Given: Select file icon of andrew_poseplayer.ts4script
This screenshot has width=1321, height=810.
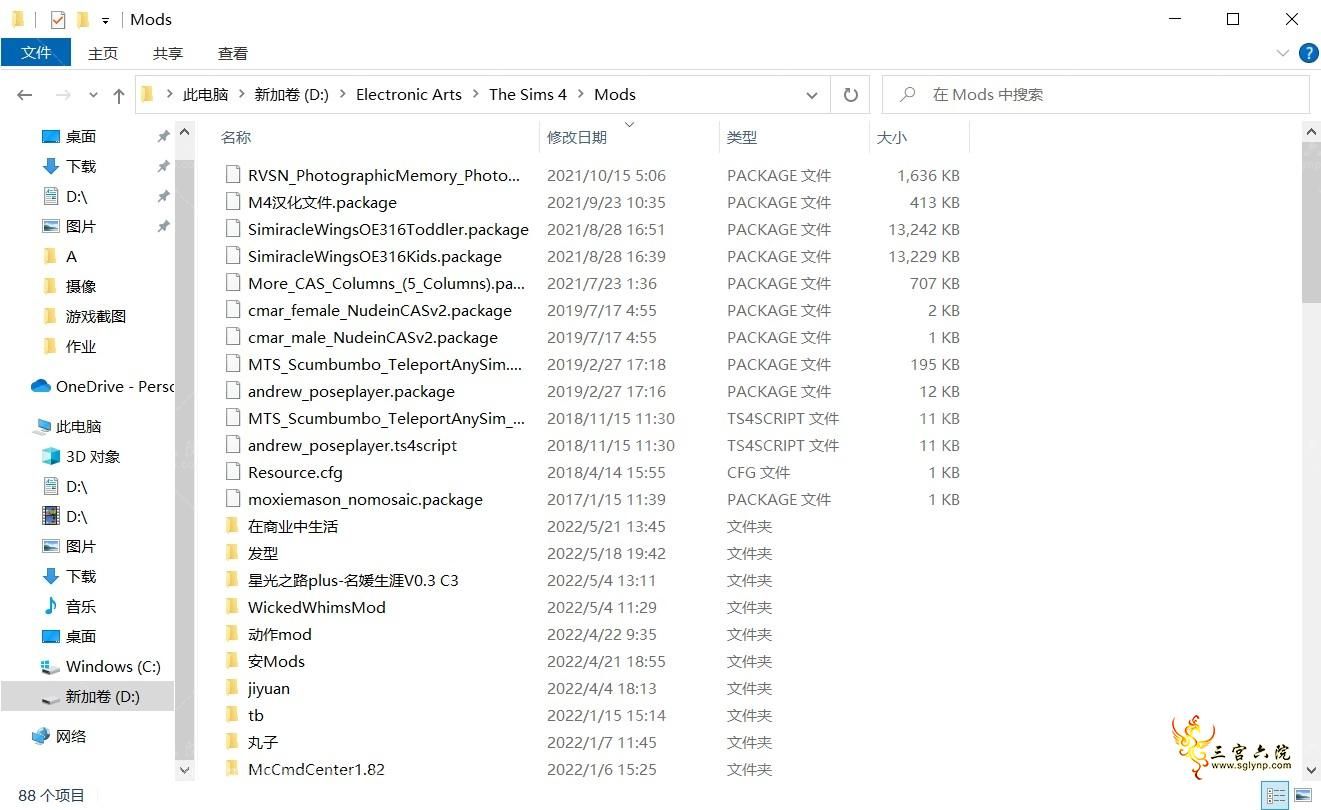Looking at the screenshot, I should (x=233, y=445).
